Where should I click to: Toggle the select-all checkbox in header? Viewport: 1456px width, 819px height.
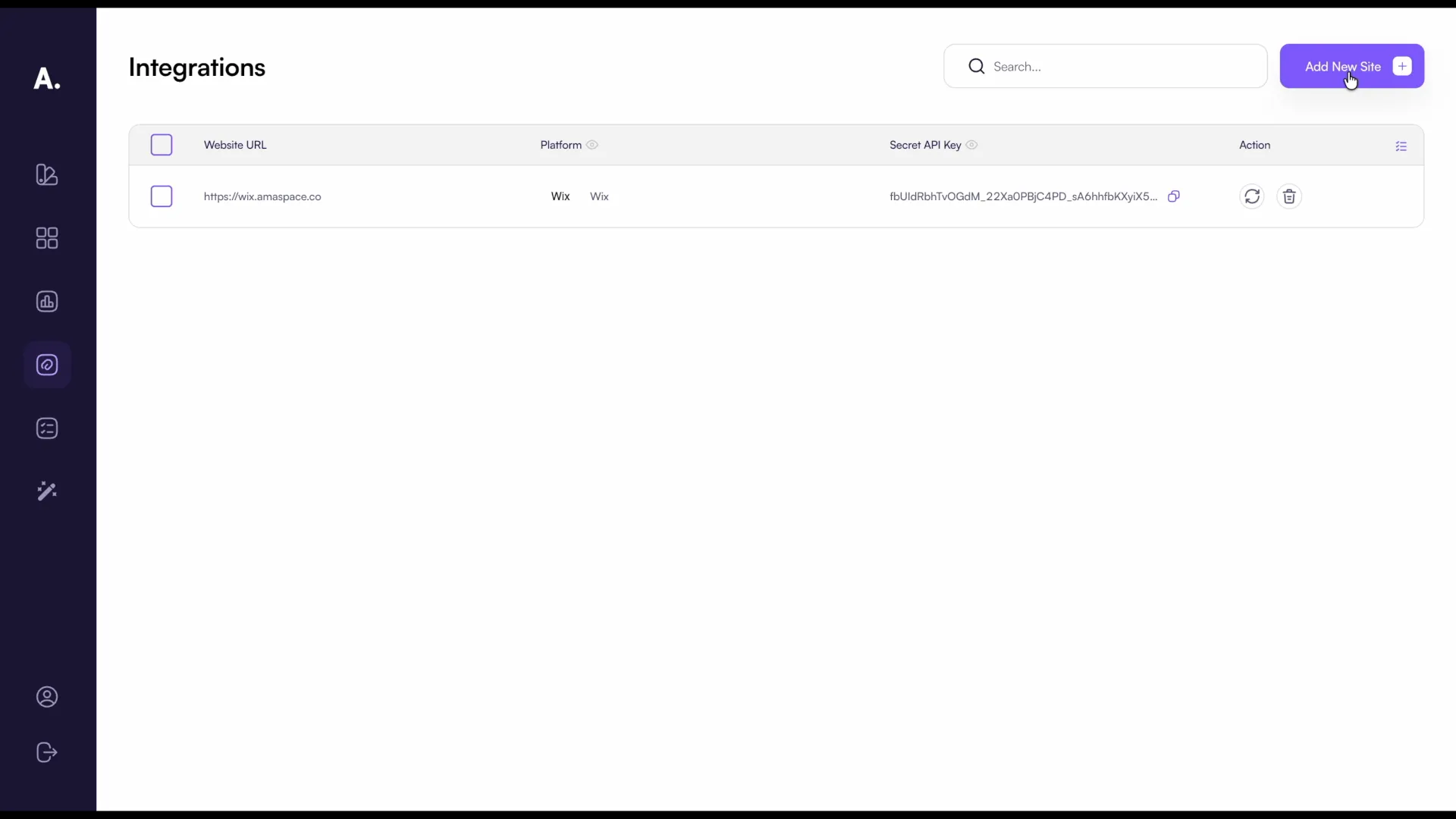(x=162, y=145)
